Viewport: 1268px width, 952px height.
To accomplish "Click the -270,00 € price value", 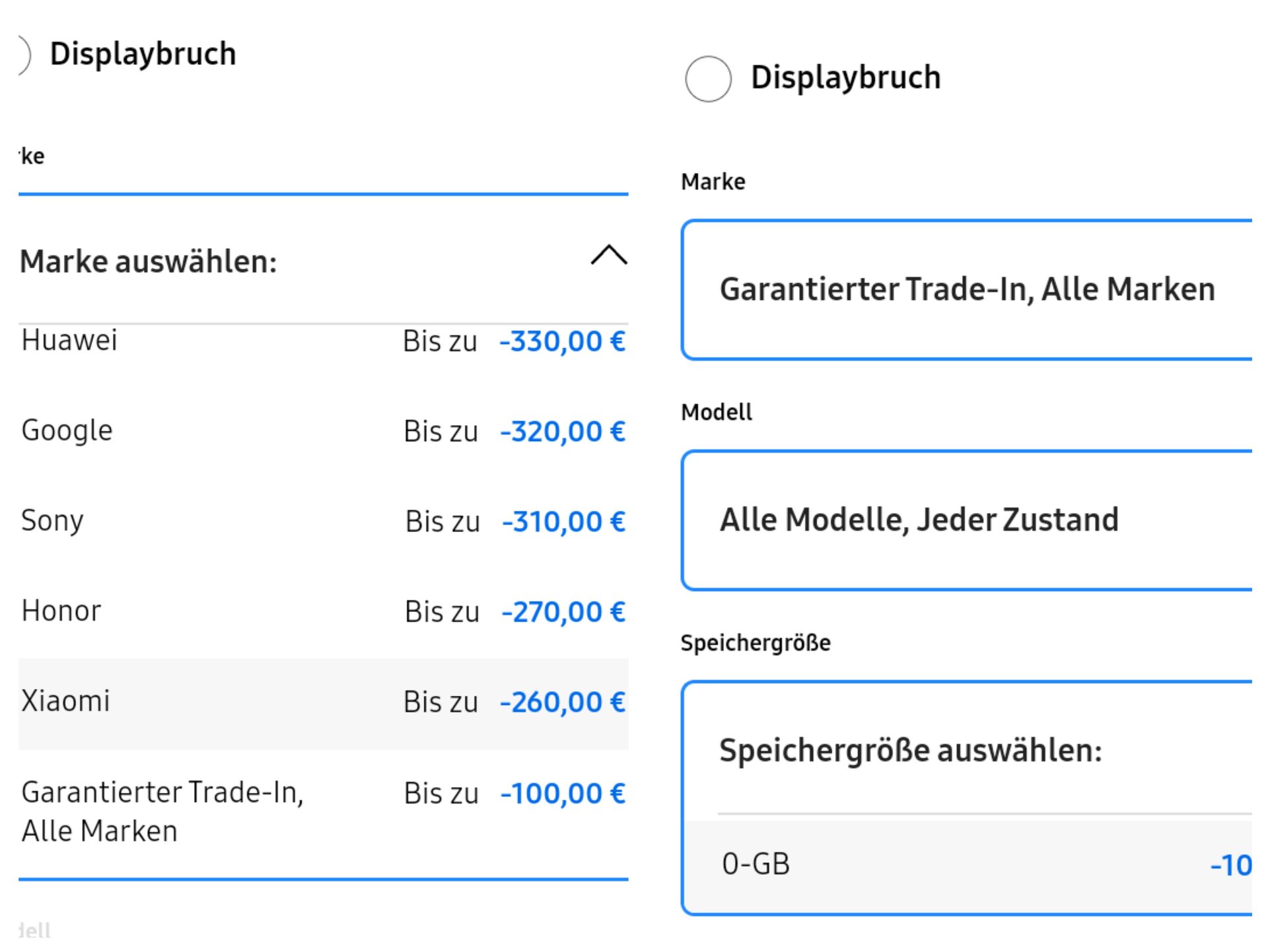I will pyautogui.click(x=563, y=612).
